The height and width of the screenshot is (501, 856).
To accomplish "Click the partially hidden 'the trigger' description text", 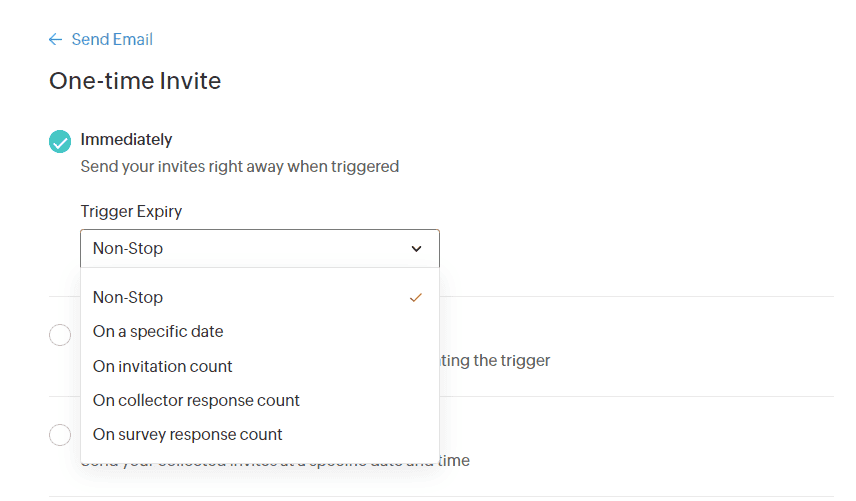I will coord(495,360).
